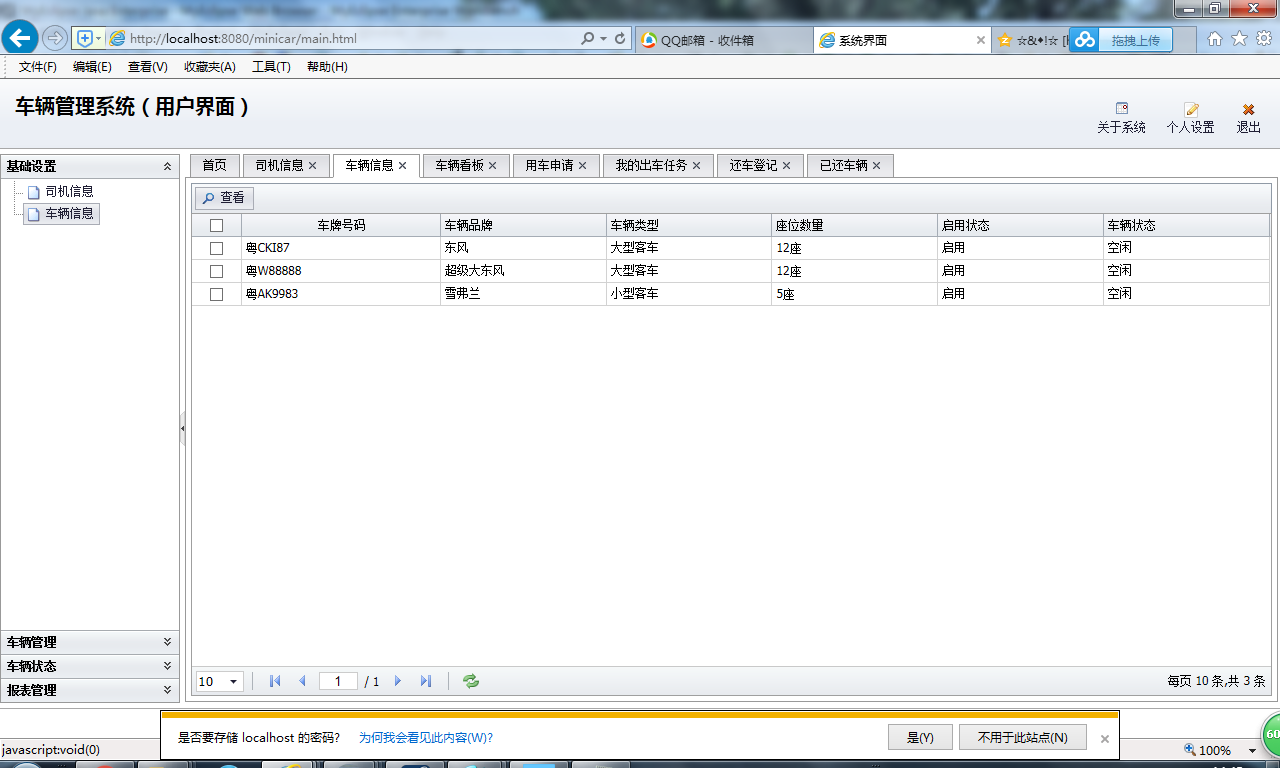Click the 查看 search button
1280x768 pixels.
coord(223,198)
